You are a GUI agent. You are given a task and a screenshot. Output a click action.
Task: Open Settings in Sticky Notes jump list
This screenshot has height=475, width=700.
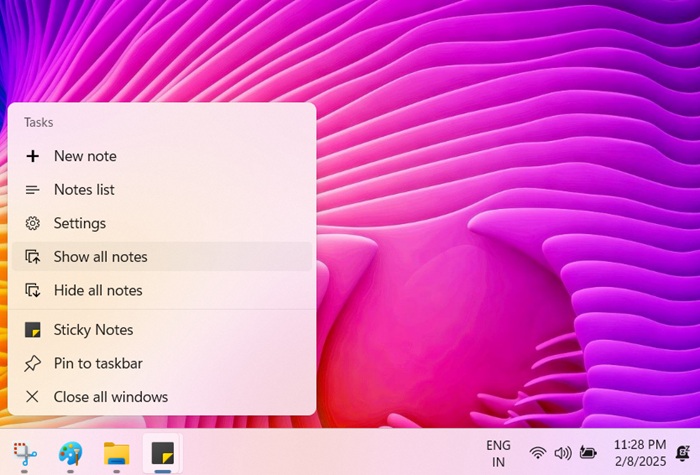(x=162, y=223)
